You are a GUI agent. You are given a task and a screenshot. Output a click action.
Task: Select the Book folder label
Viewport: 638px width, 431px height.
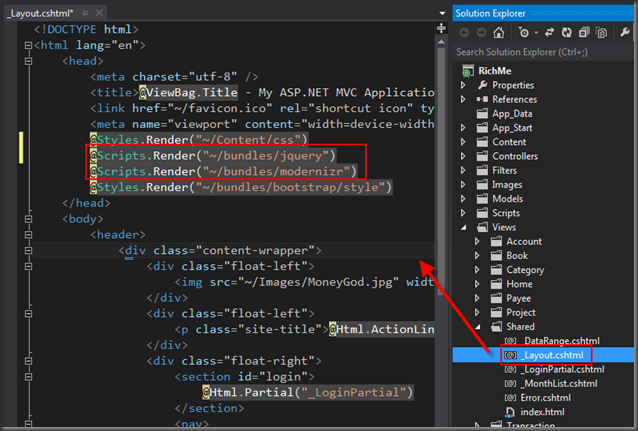[517, 256]
